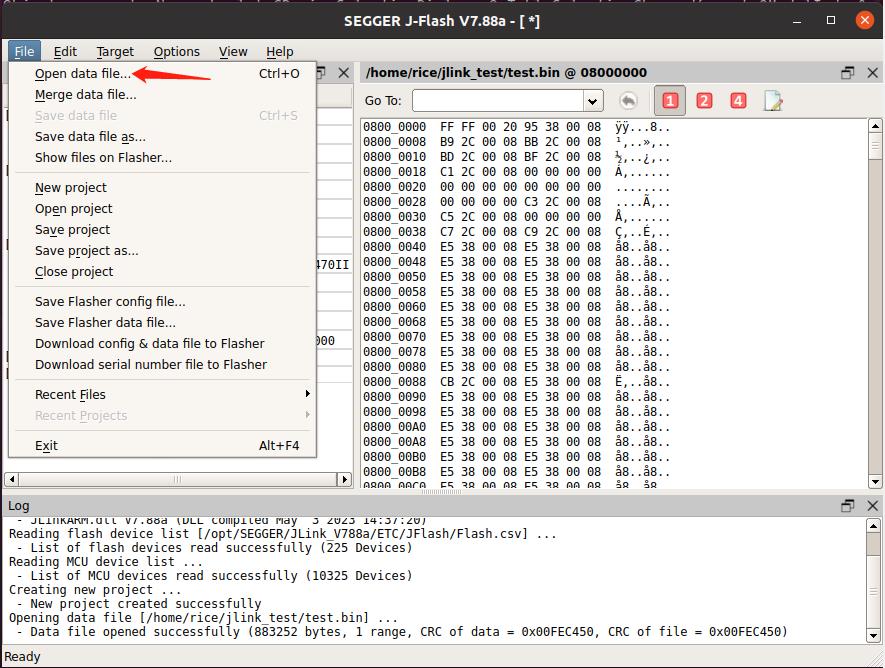
Task: Maximize the J-Flash window
Action: tap(831, 20)
